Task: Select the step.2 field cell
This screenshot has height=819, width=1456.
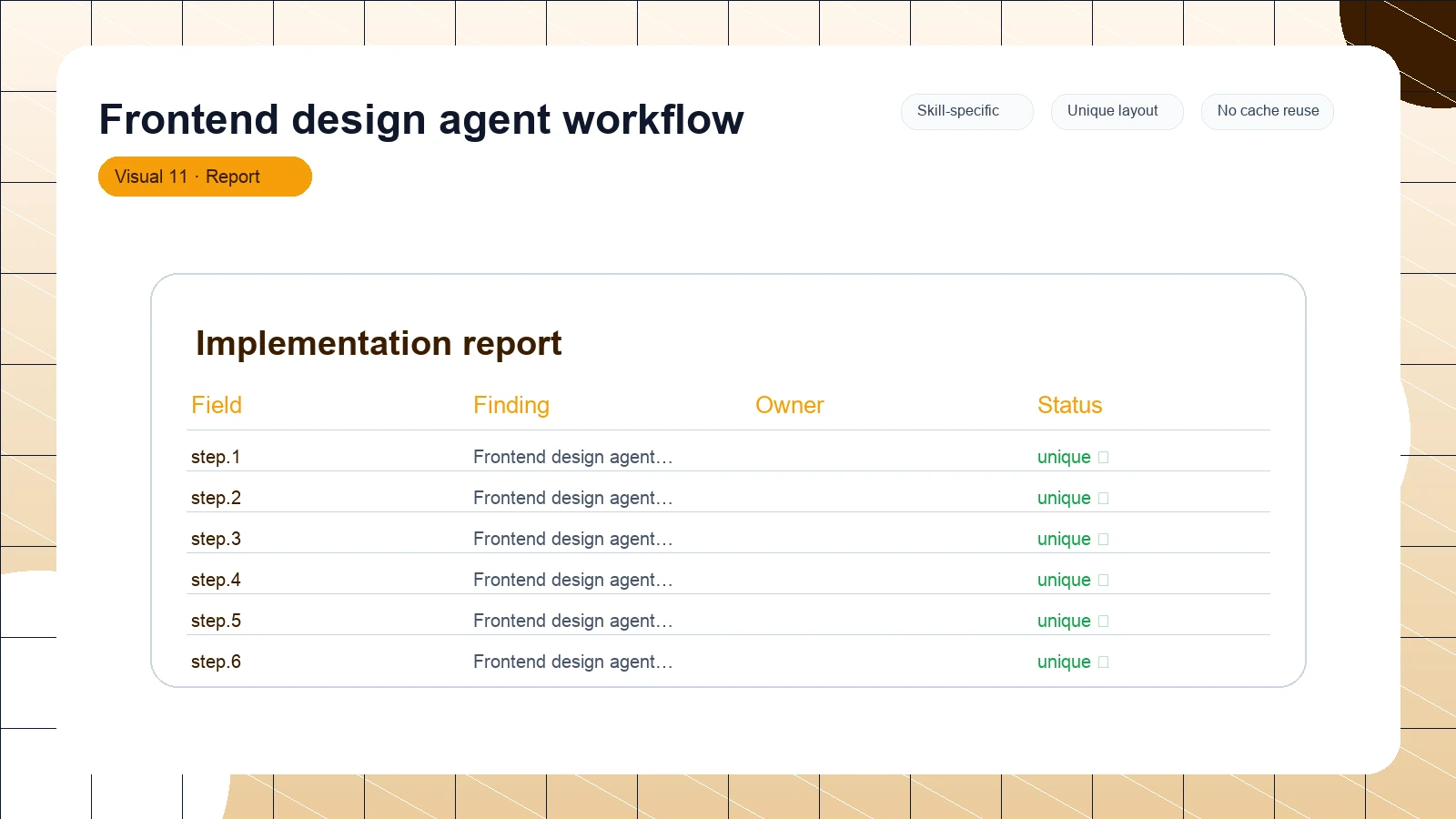Action: click(216, 498)
